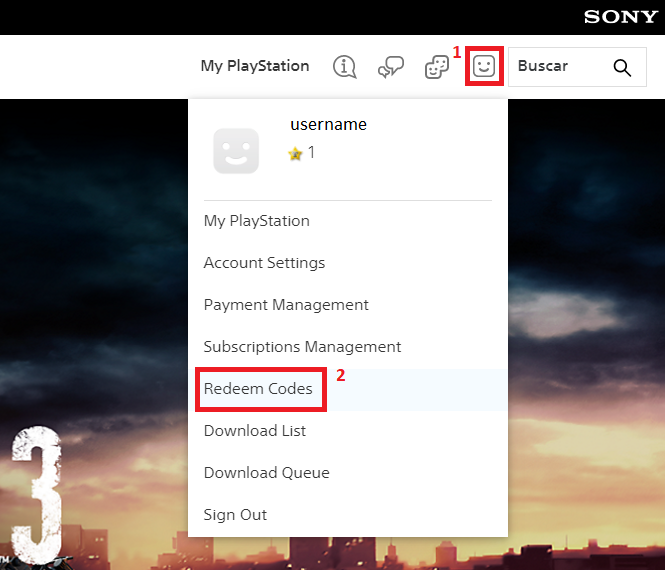Open the chat bubbles icon
This screenshot has height=570, width=665.
[391, 67]
